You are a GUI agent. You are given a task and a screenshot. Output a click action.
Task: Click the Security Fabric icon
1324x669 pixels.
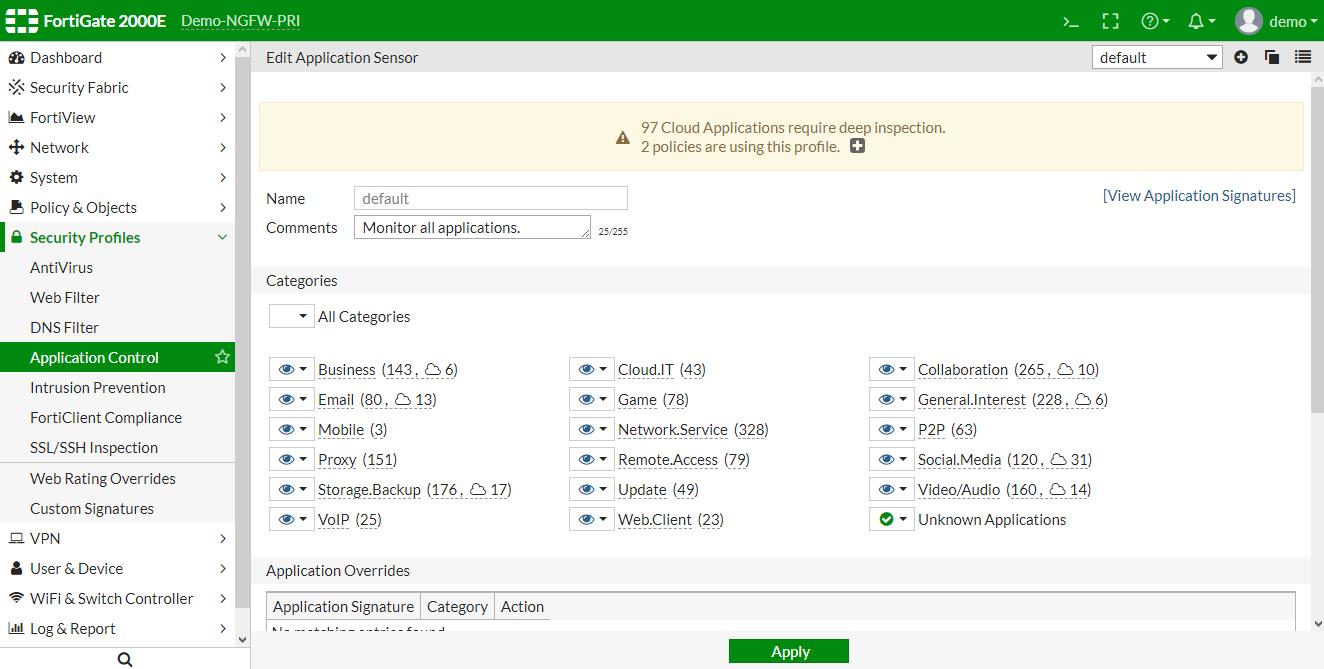click(x=16, y=88)
